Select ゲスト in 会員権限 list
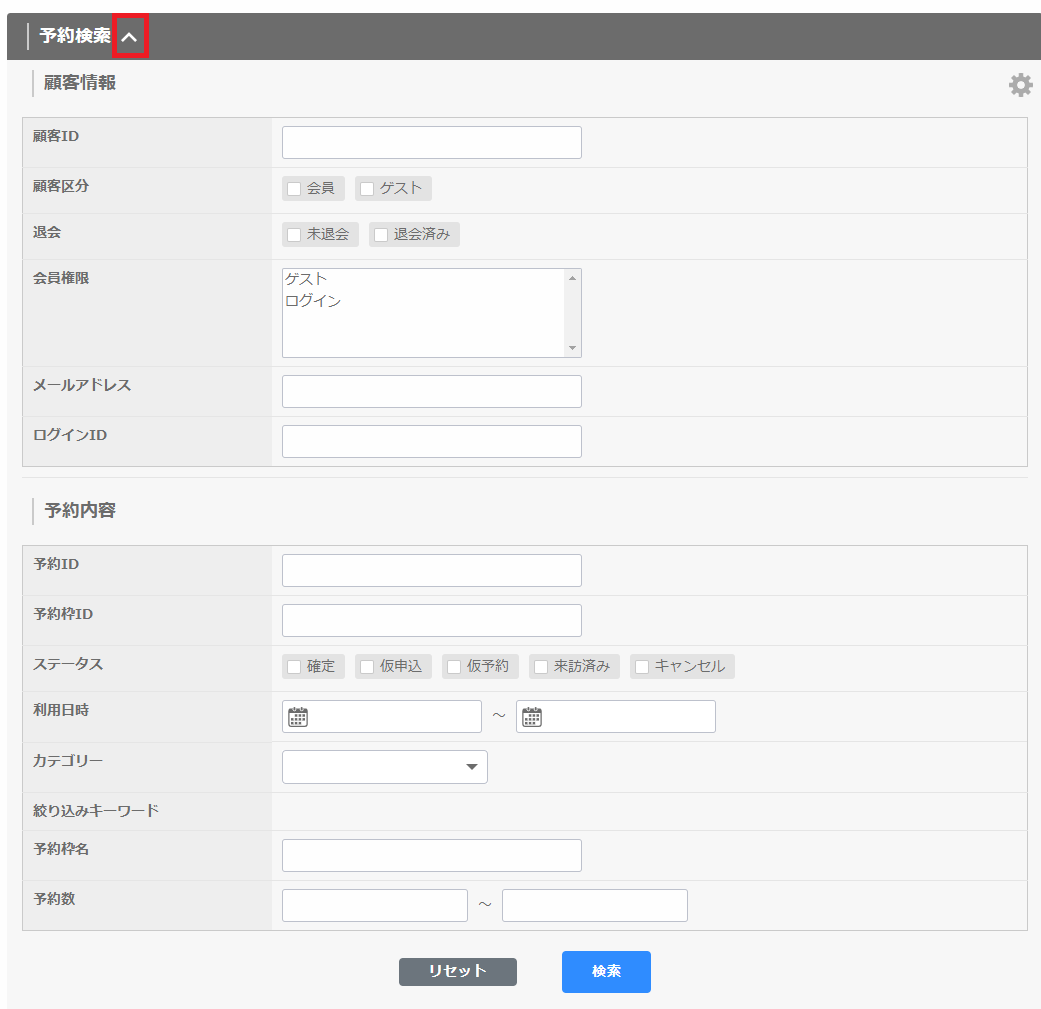Screen dimensions: 1041x1009 [x=306, y=280]
